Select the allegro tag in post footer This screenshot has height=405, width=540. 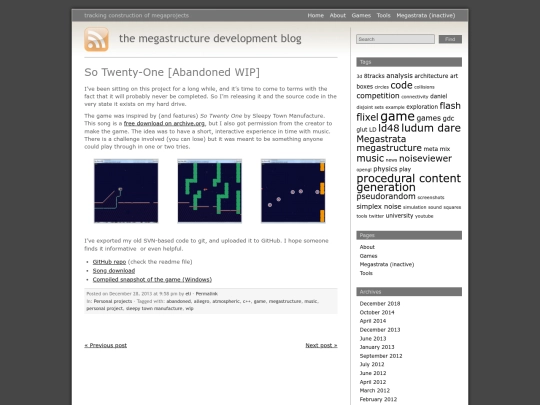point(201,301)
